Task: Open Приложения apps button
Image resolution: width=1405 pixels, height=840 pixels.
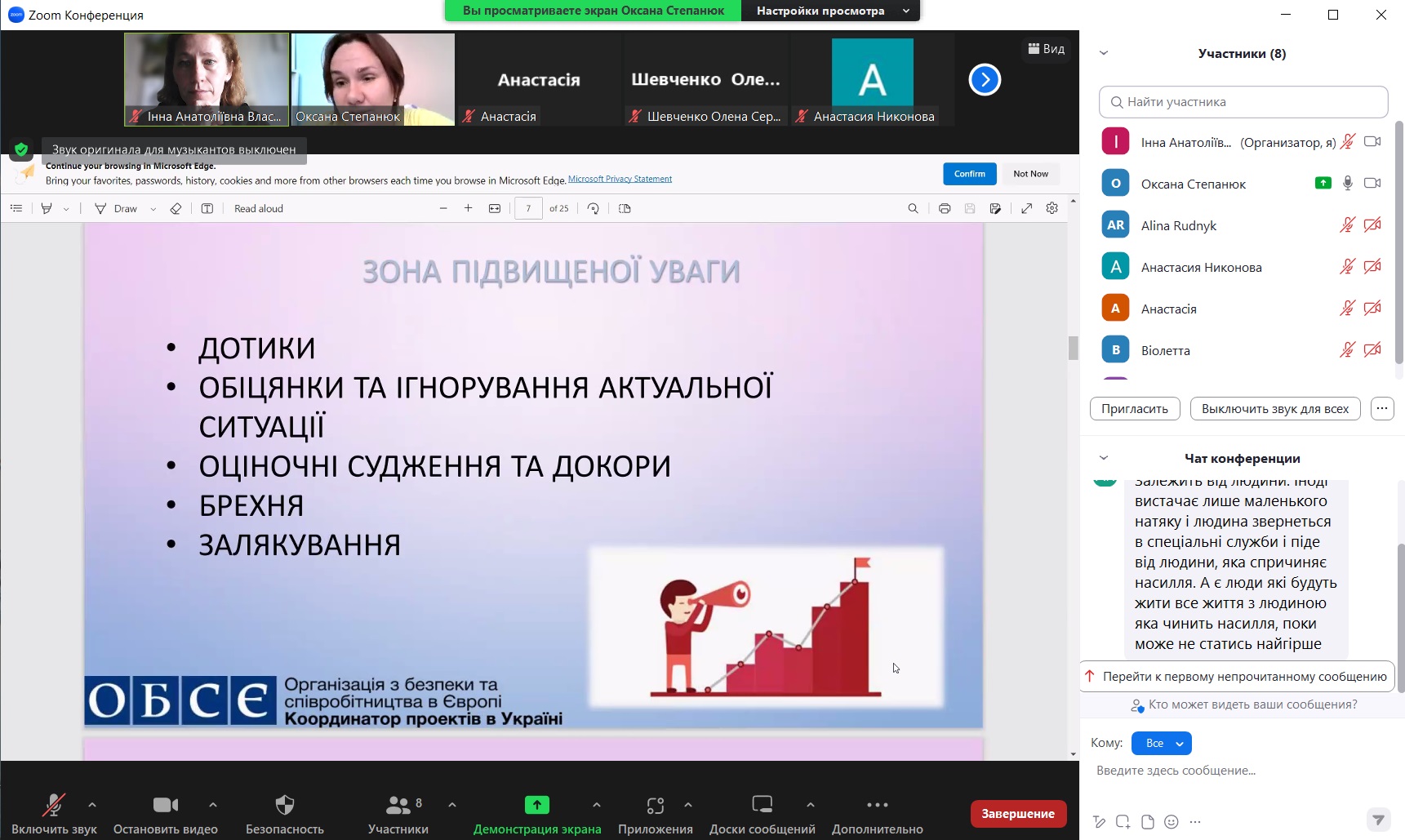Action: (656, 814)
